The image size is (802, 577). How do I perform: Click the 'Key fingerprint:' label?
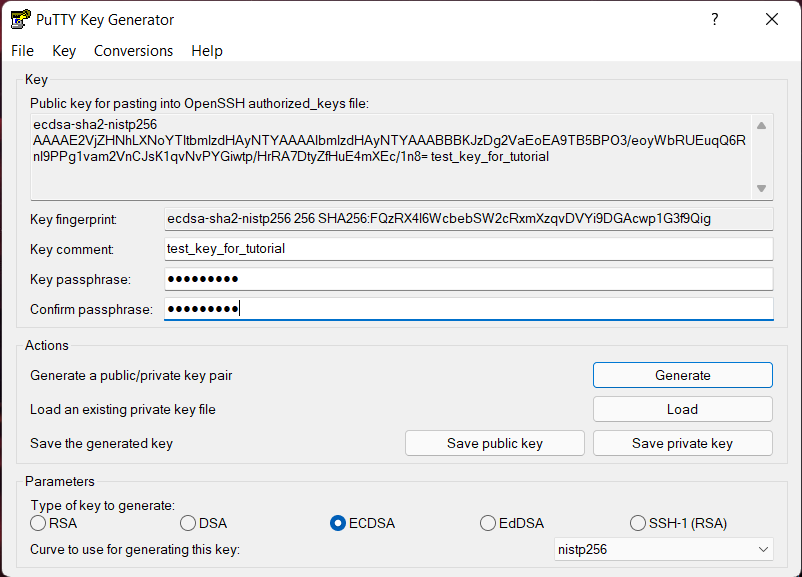coord(73,219)
